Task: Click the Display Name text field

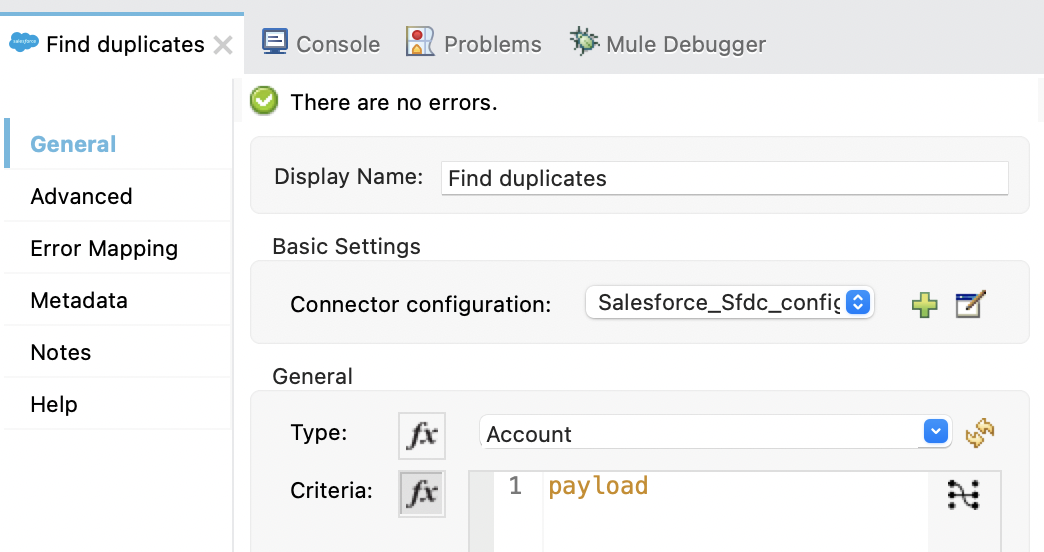Action: pos(724,179)
